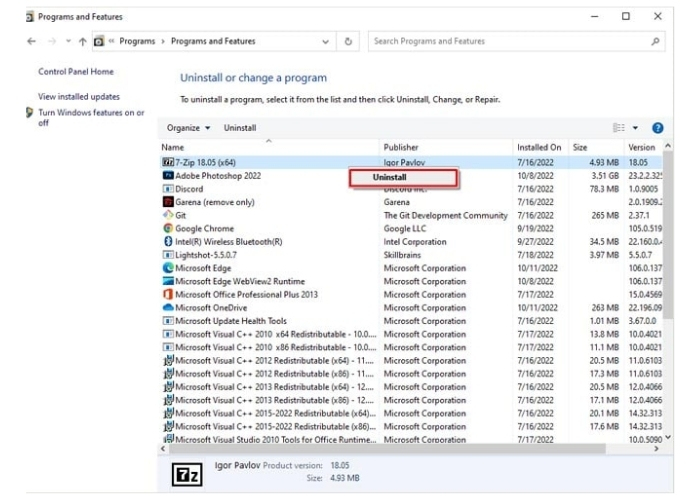
Task: Select Microsoft Visual C++ 2012 Redistributable (x64) row
Action: coord(411,360)
